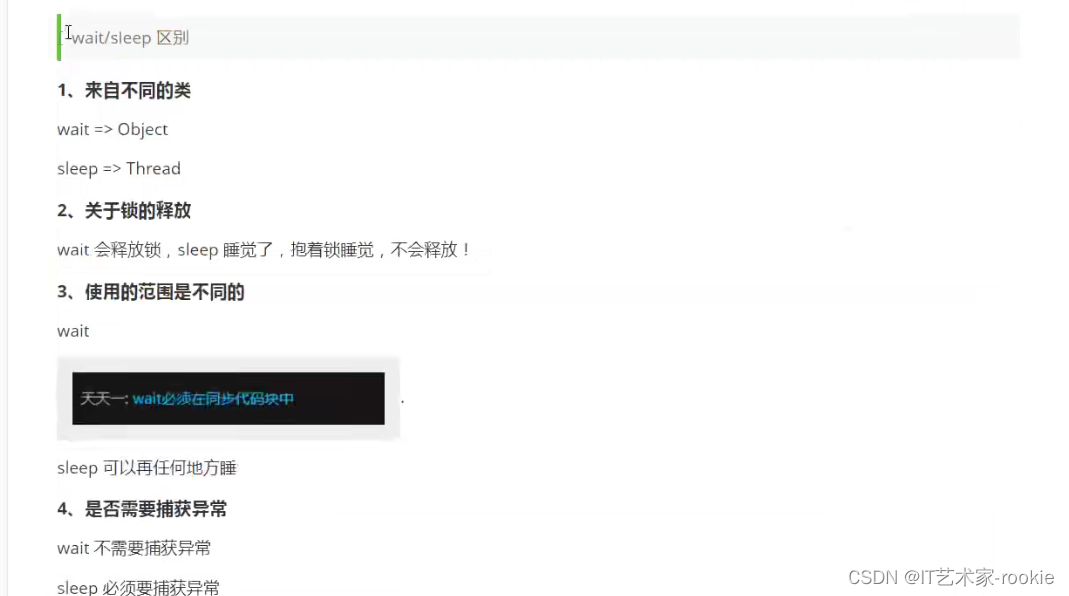The height and width of the screenshot is (596, 1069).
Task: Select heading '1、来自不同的类'
Action: point(124,91)
